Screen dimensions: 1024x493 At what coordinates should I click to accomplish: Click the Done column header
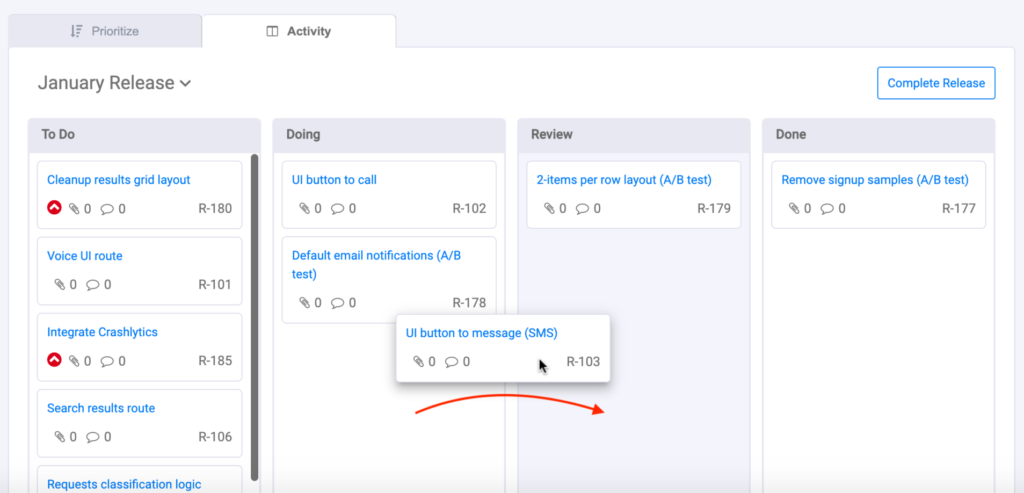[x=879, y=135]
